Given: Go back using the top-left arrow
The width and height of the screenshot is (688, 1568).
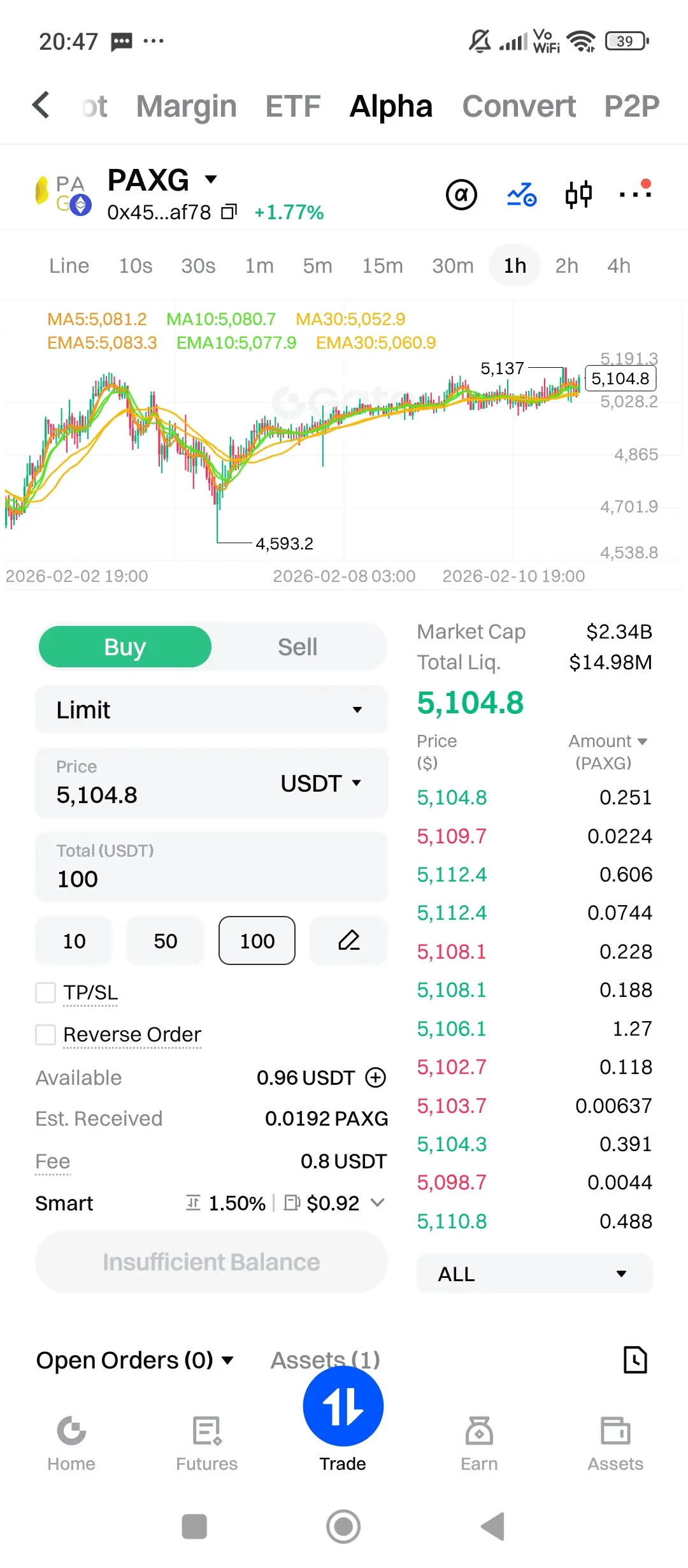Looking at the screenshot, I should click(41, 105).
